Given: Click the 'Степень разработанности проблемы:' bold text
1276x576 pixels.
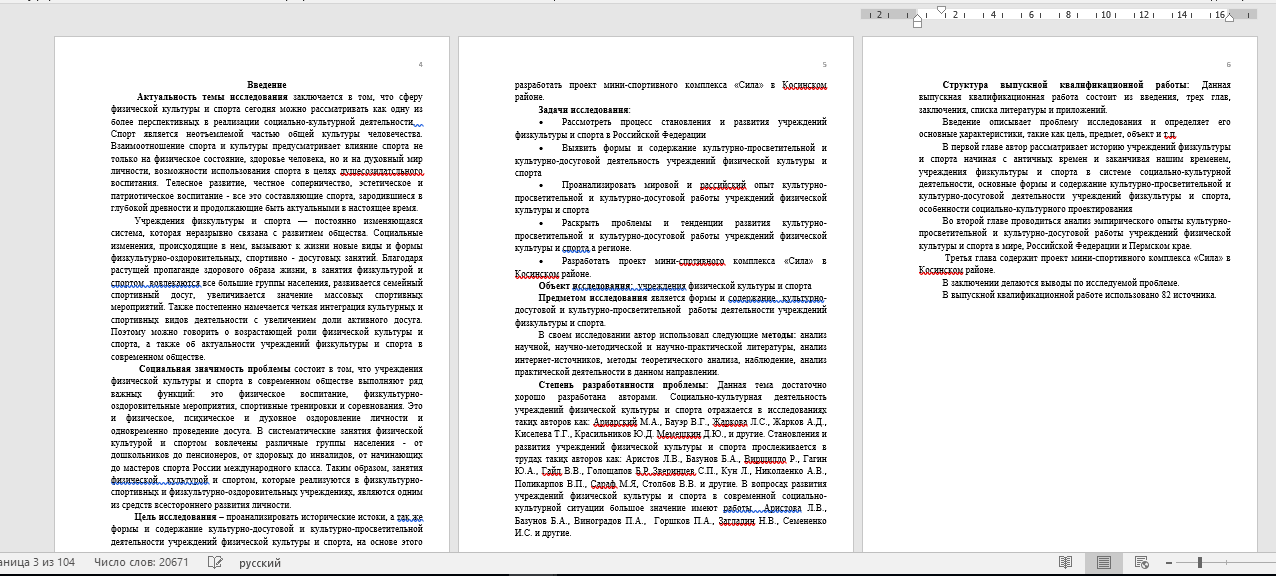Looking at the screenshot, I should 623,384.
